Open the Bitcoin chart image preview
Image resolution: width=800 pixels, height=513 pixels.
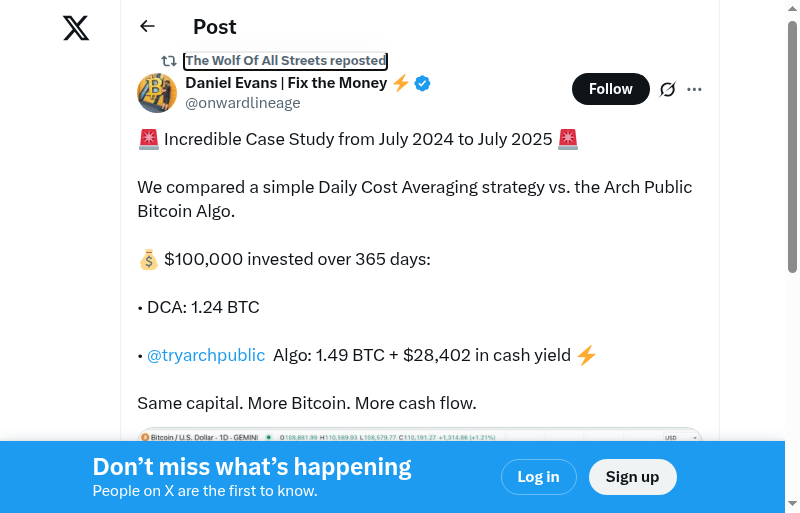(419, 435)
